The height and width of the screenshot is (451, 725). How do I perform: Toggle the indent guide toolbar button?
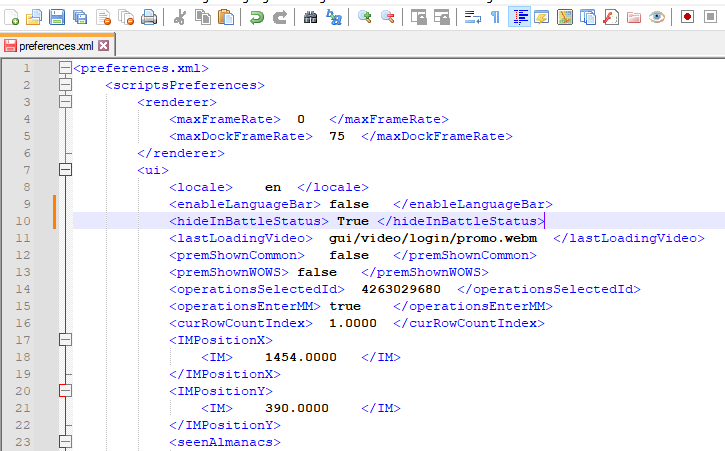click(520, 17)
